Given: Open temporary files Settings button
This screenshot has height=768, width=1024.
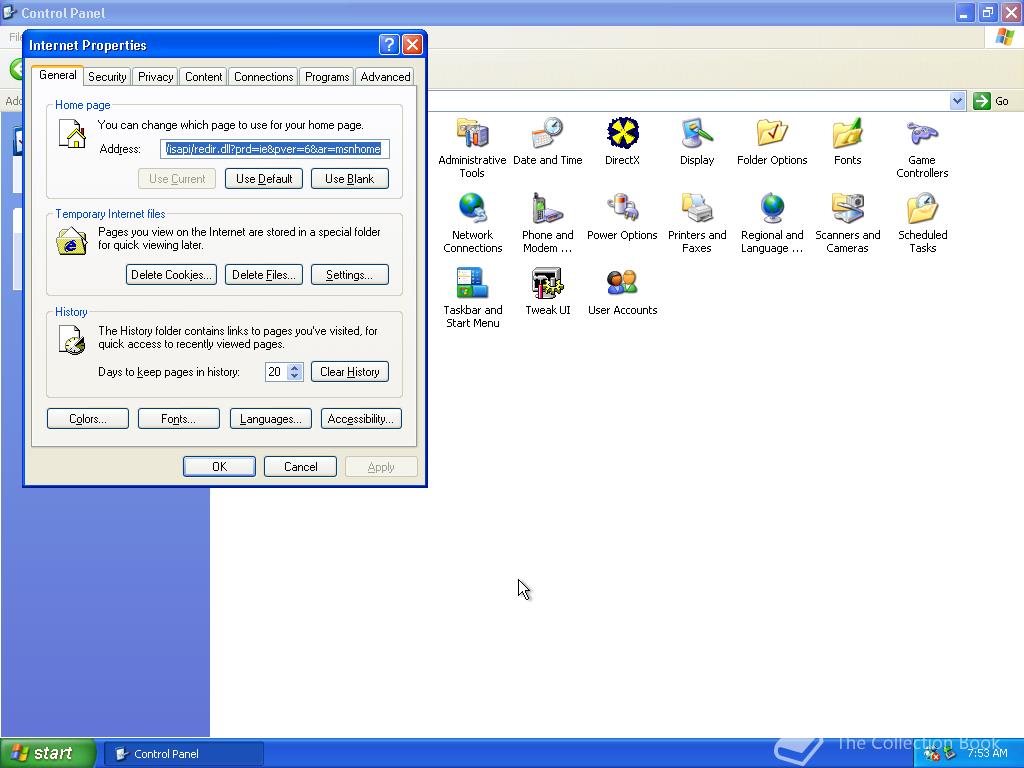Looking at the screenshot, I should pyautogui.click(x=349, y=275).
